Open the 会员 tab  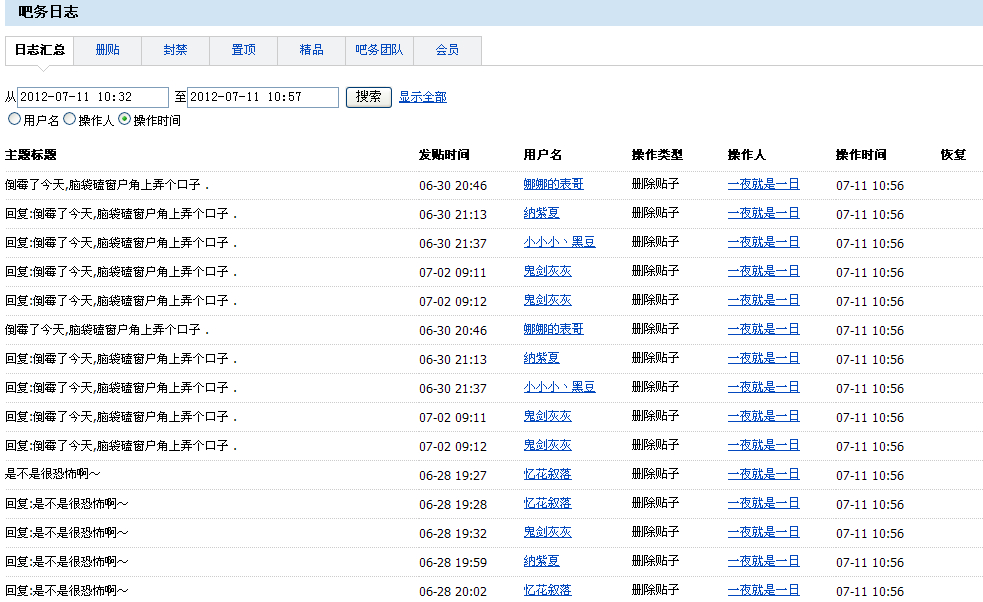(x=447, y=50)
